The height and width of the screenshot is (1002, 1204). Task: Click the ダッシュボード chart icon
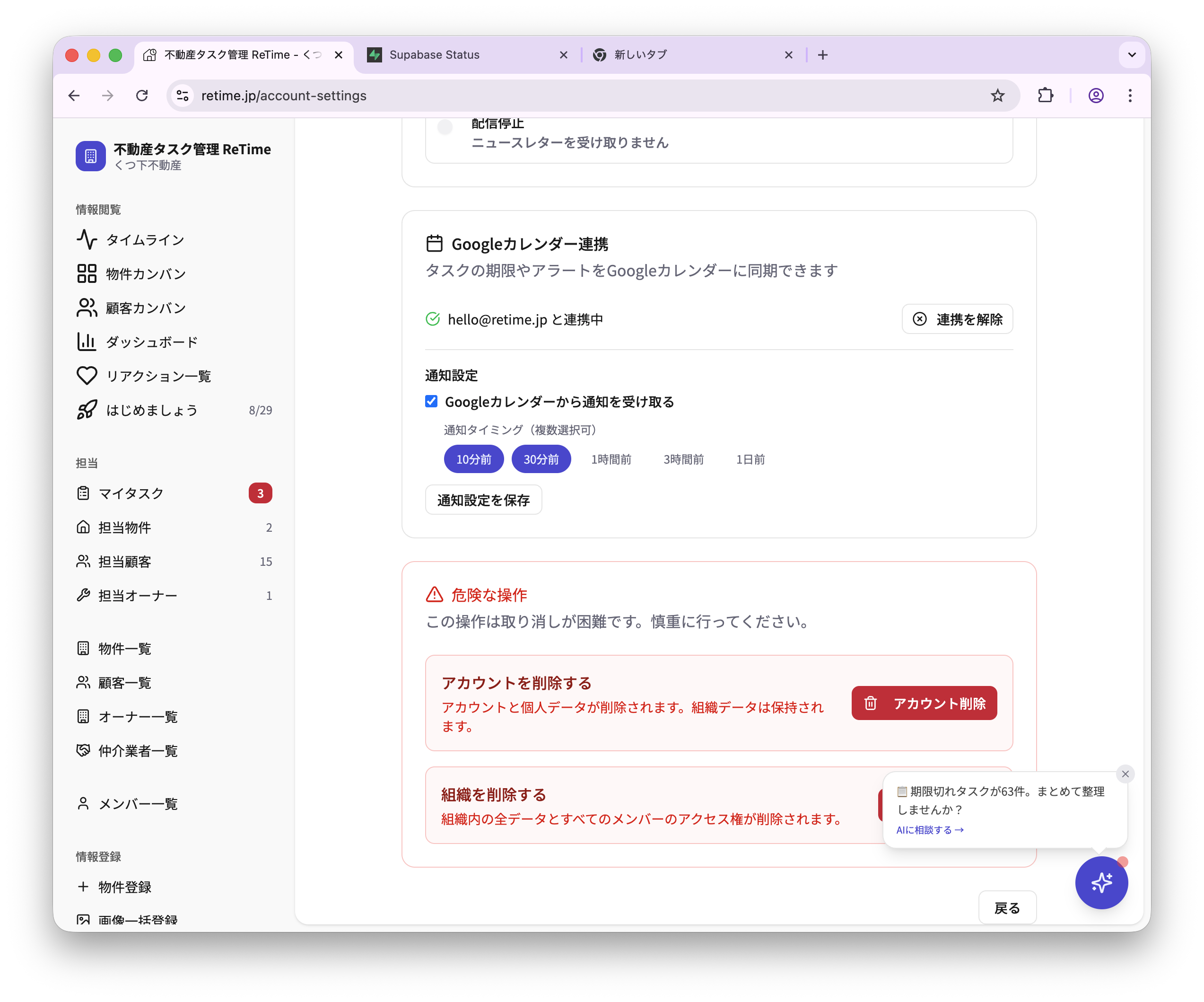tap(86, 341)
